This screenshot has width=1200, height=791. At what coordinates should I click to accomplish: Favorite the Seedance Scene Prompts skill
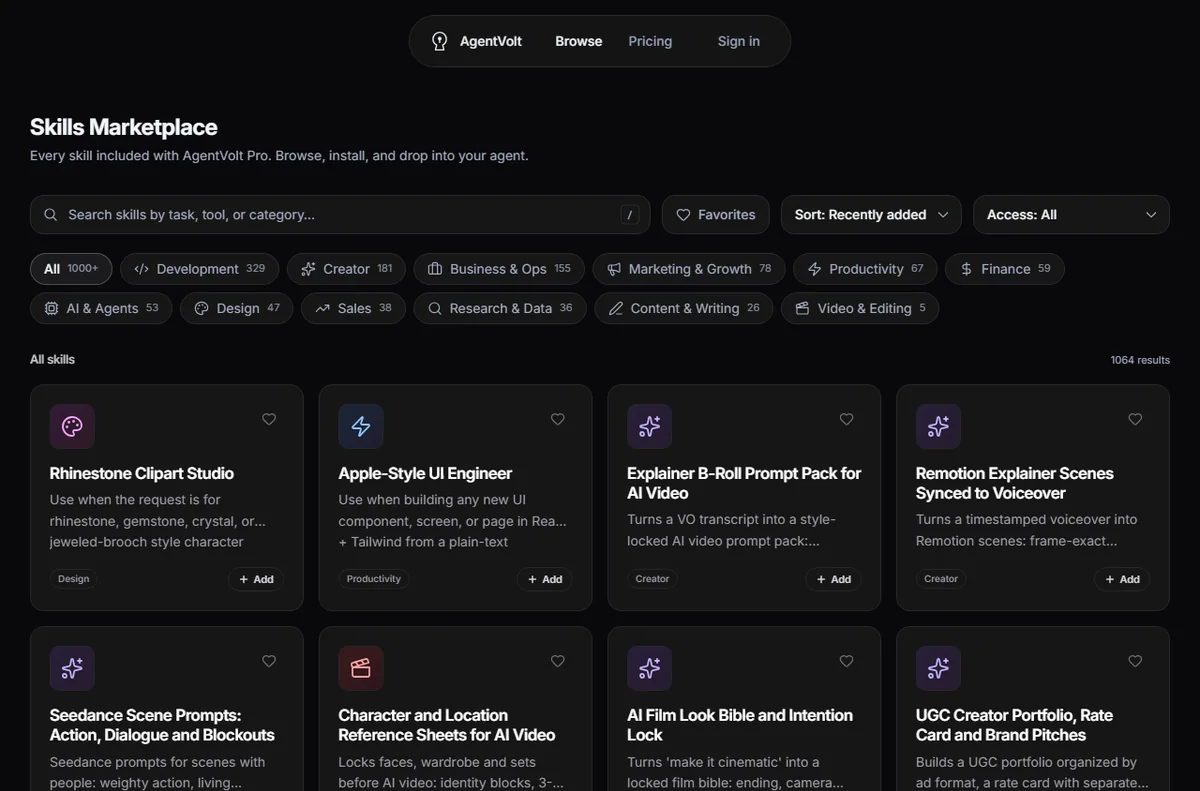coord(269,661)
